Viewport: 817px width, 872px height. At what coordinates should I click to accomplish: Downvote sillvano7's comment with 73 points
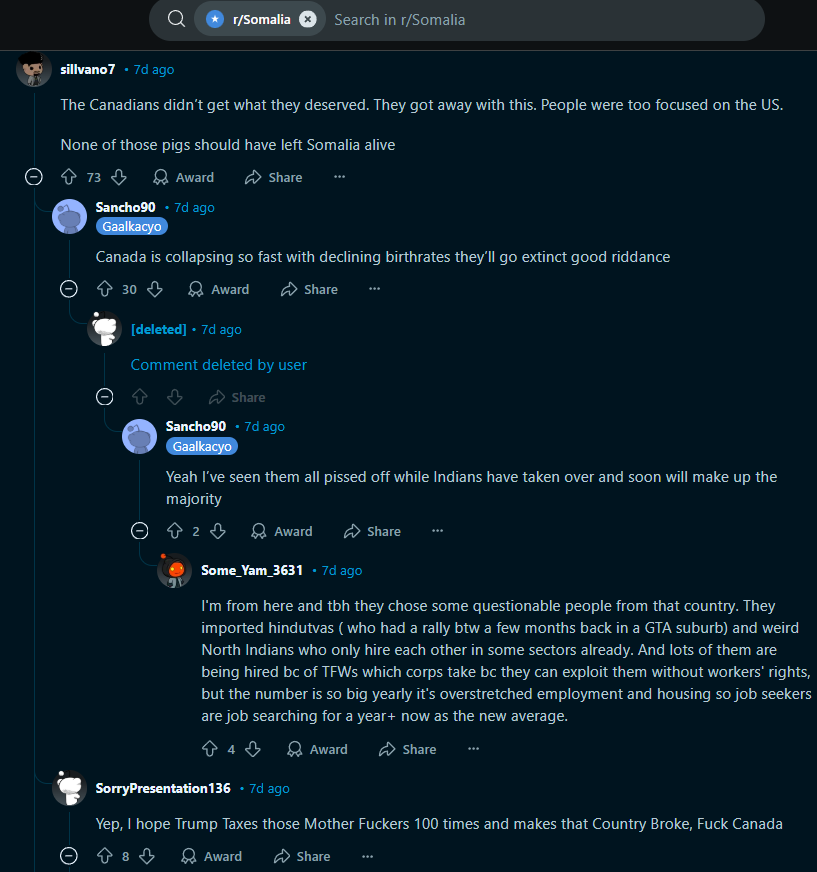coord(119,177)
